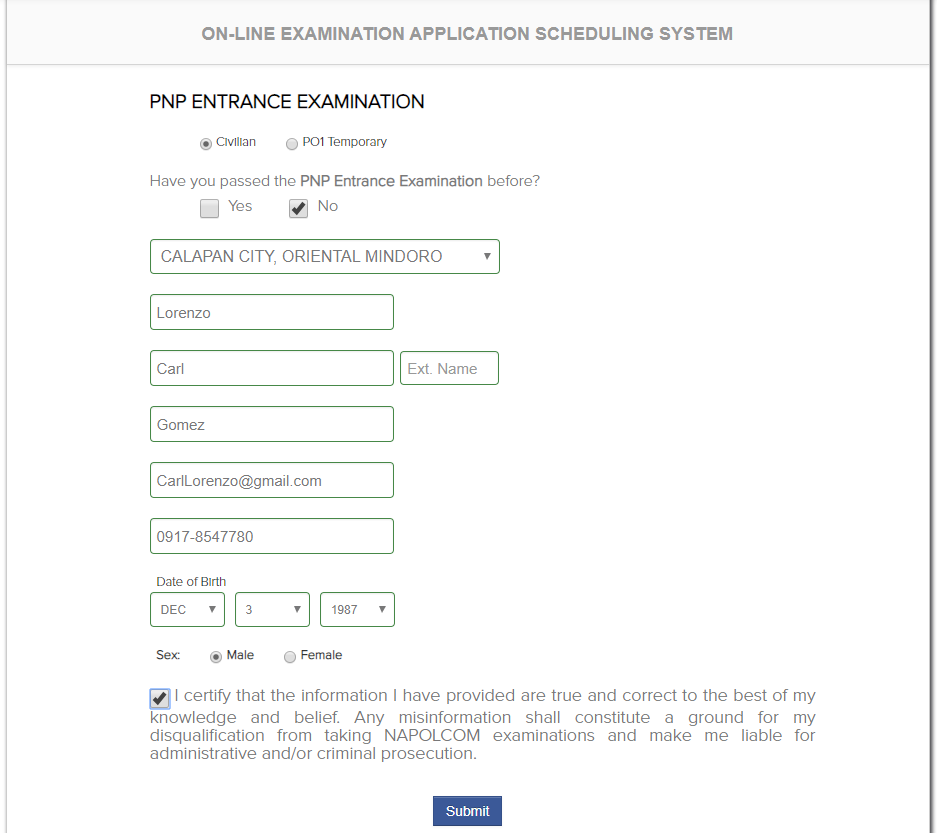Viewport: 937px width, 833px height.
Task: Click the 0917-8547780 phone number field
Action: (x=272, y=536)
